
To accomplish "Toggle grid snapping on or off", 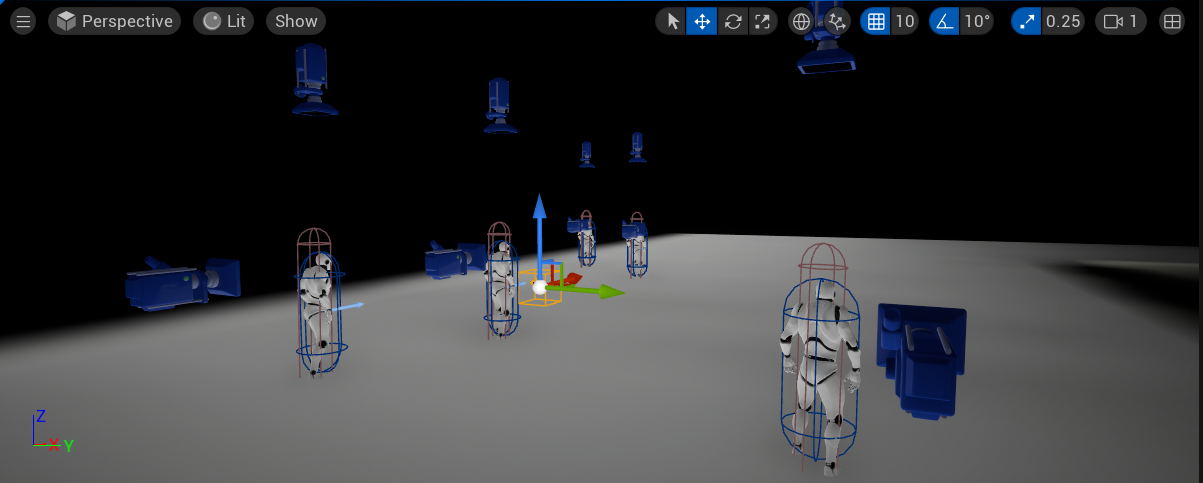I will pyautogui.click(x=876, y=21).
